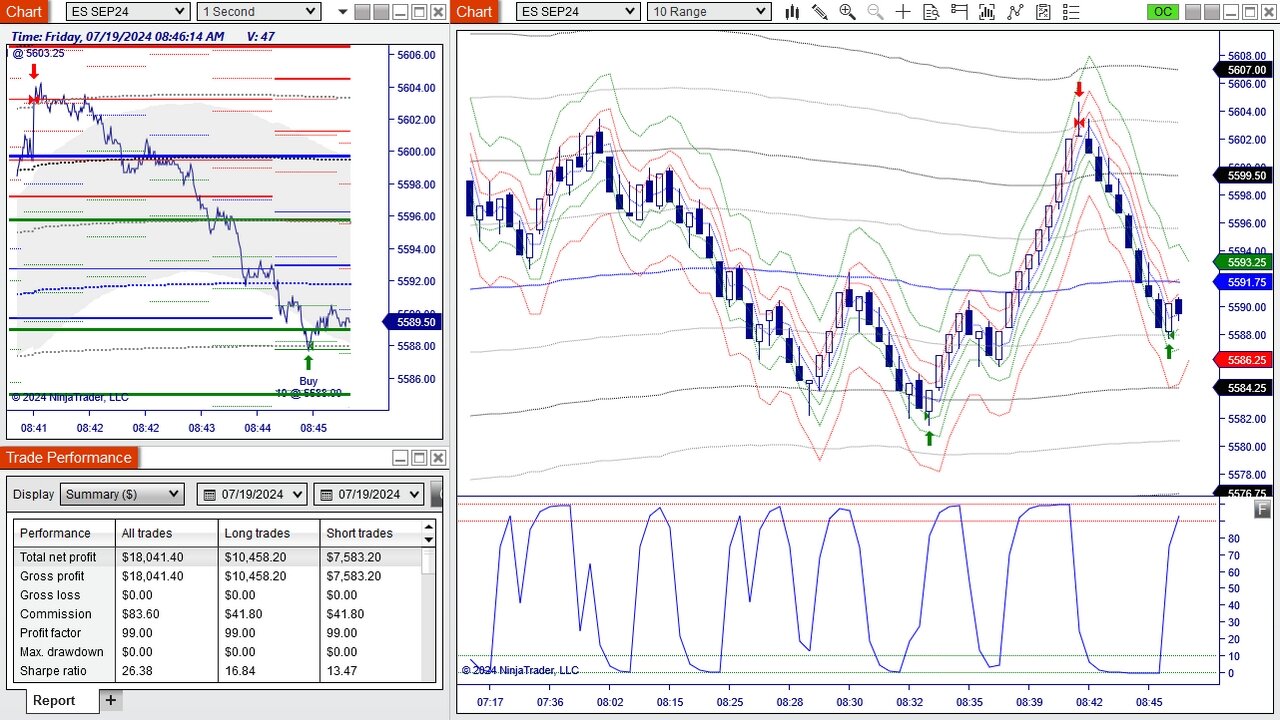Click the $7,583.20 short trades net profit cell
1280x720 pixels.
pyautogui.click(x=354, y=557)
